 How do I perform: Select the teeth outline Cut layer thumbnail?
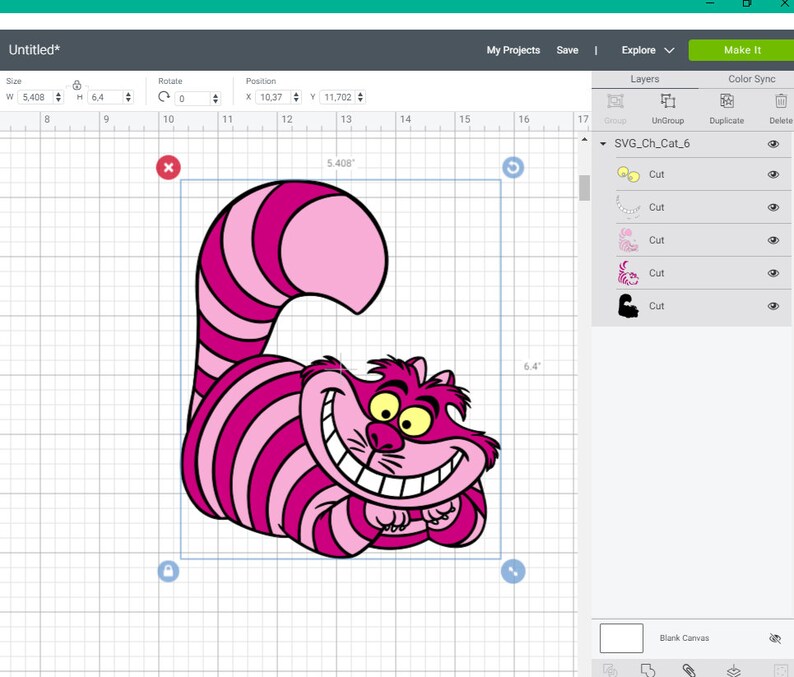click(x=628, y=207)
